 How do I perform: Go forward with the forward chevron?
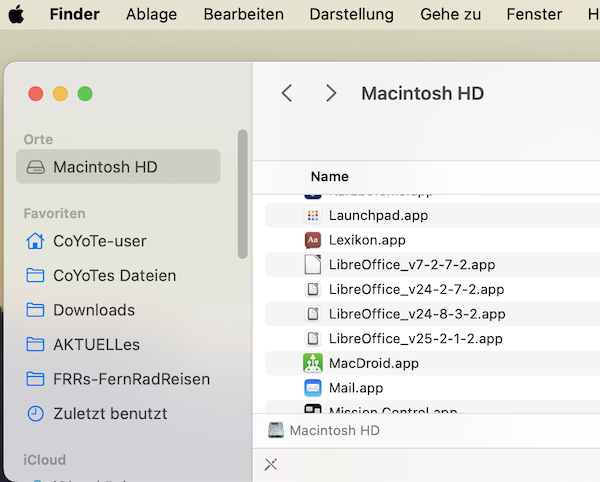coord(331,93)
